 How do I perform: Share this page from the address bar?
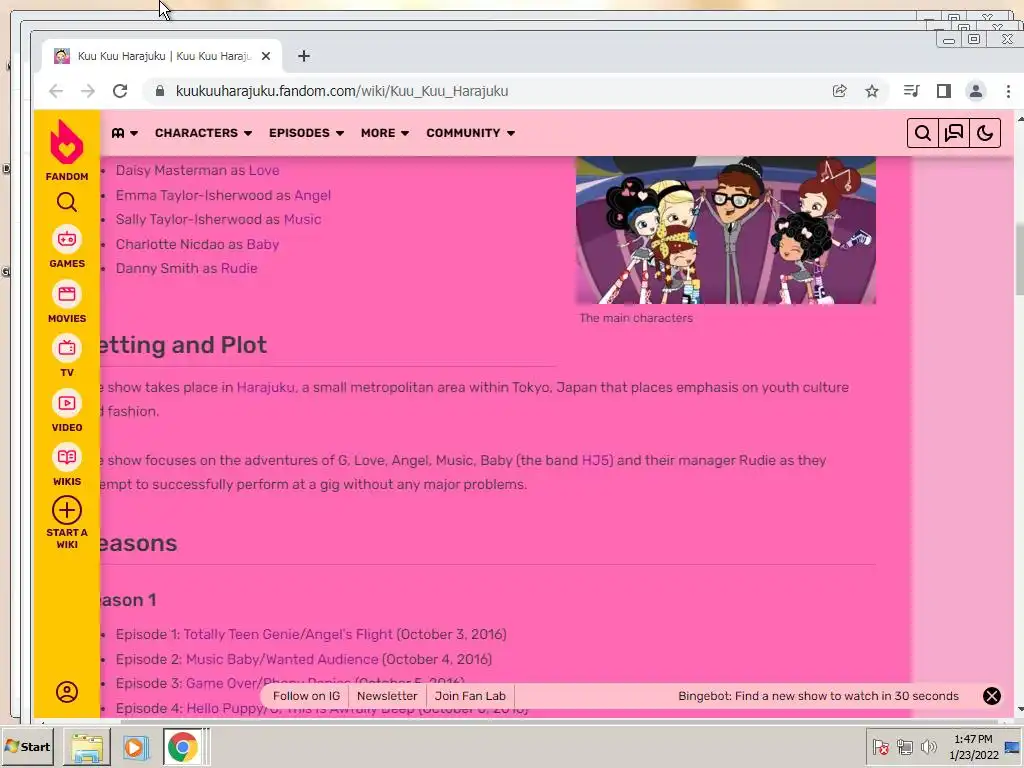(840, 91)
